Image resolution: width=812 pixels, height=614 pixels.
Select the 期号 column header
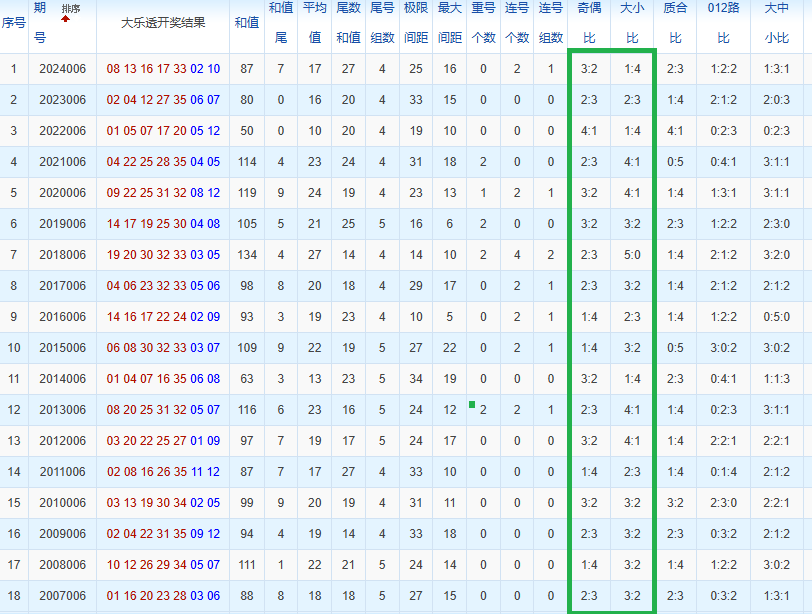[x=40, y=23]
